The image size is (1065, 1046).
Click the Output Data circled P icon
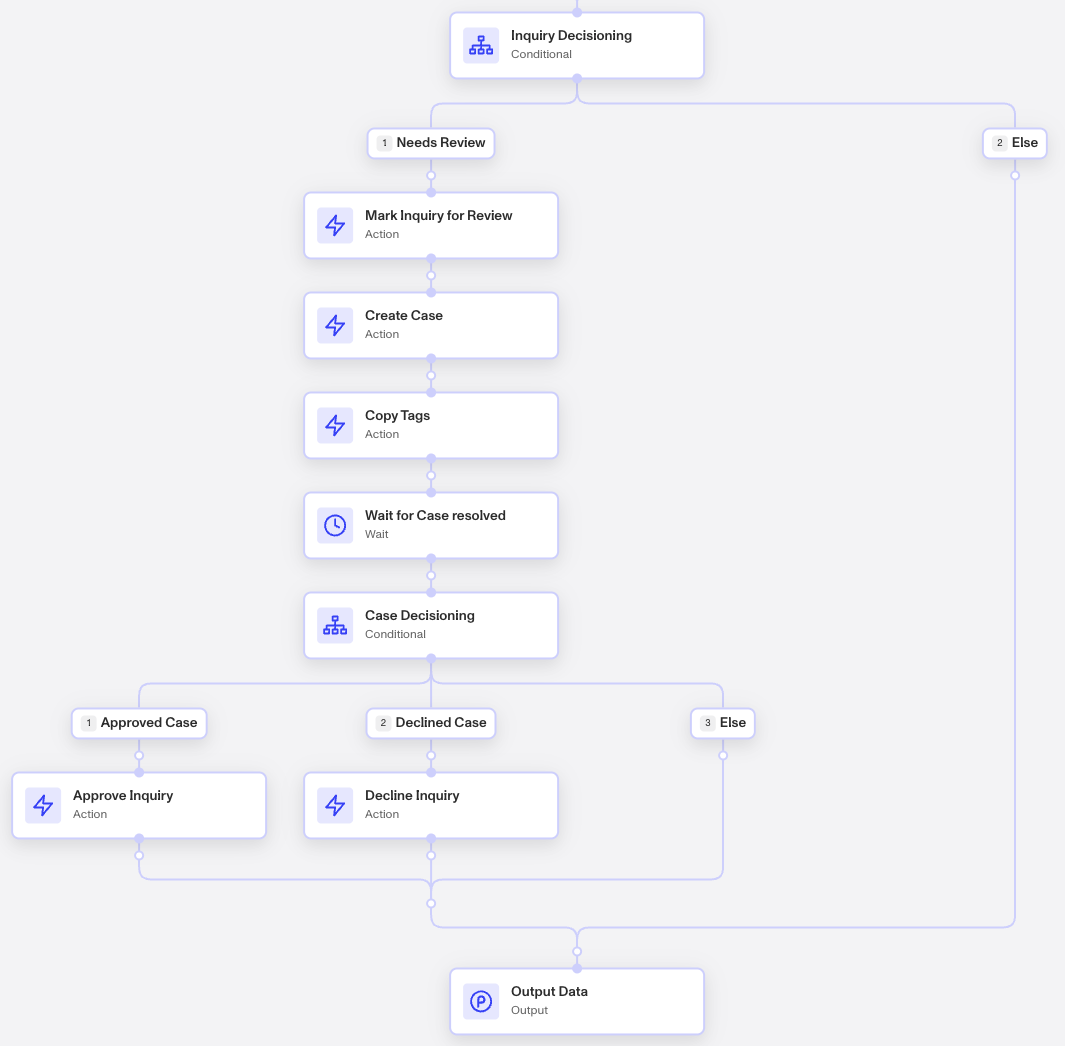coord(481,1001)
